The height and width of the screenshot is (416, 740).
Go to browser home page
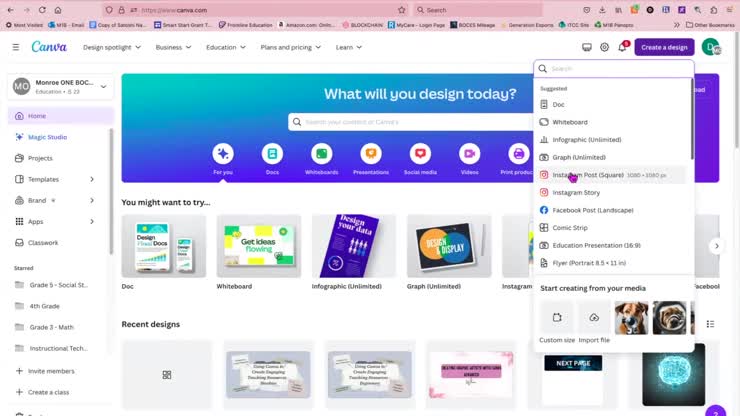coord(58,10)
